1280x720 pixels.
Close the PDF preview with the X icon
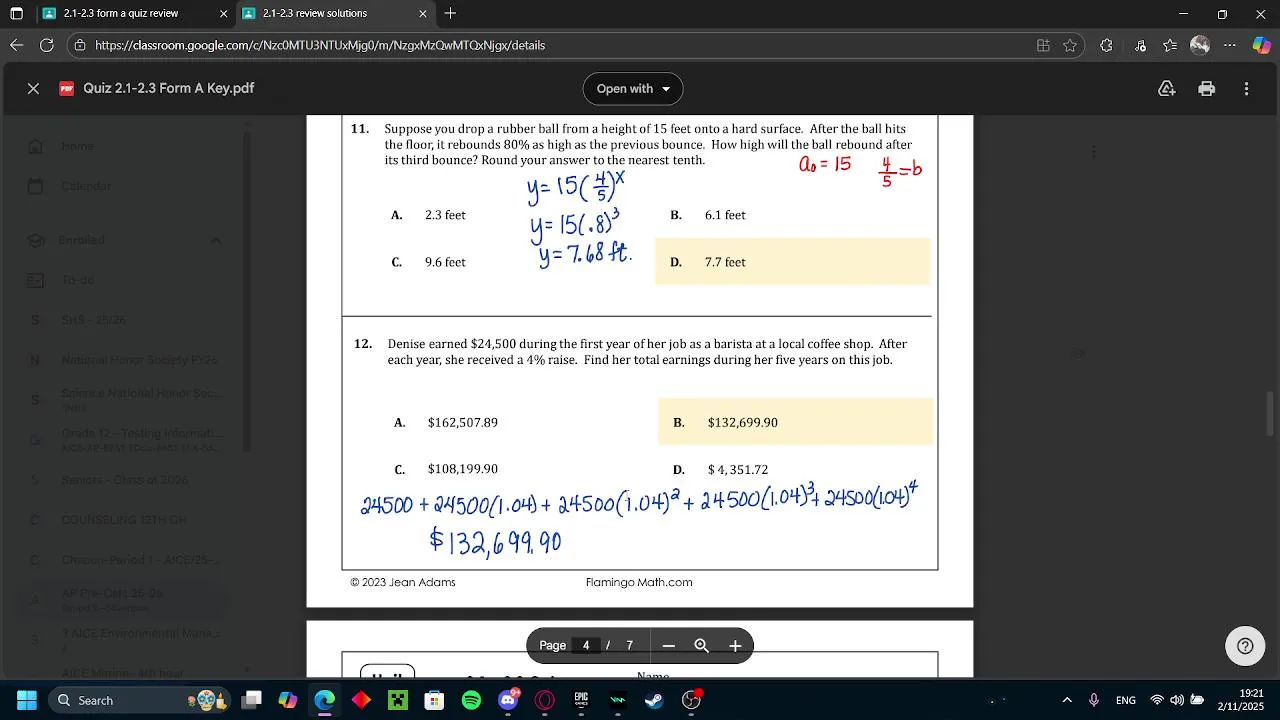(x=33, y=88)
